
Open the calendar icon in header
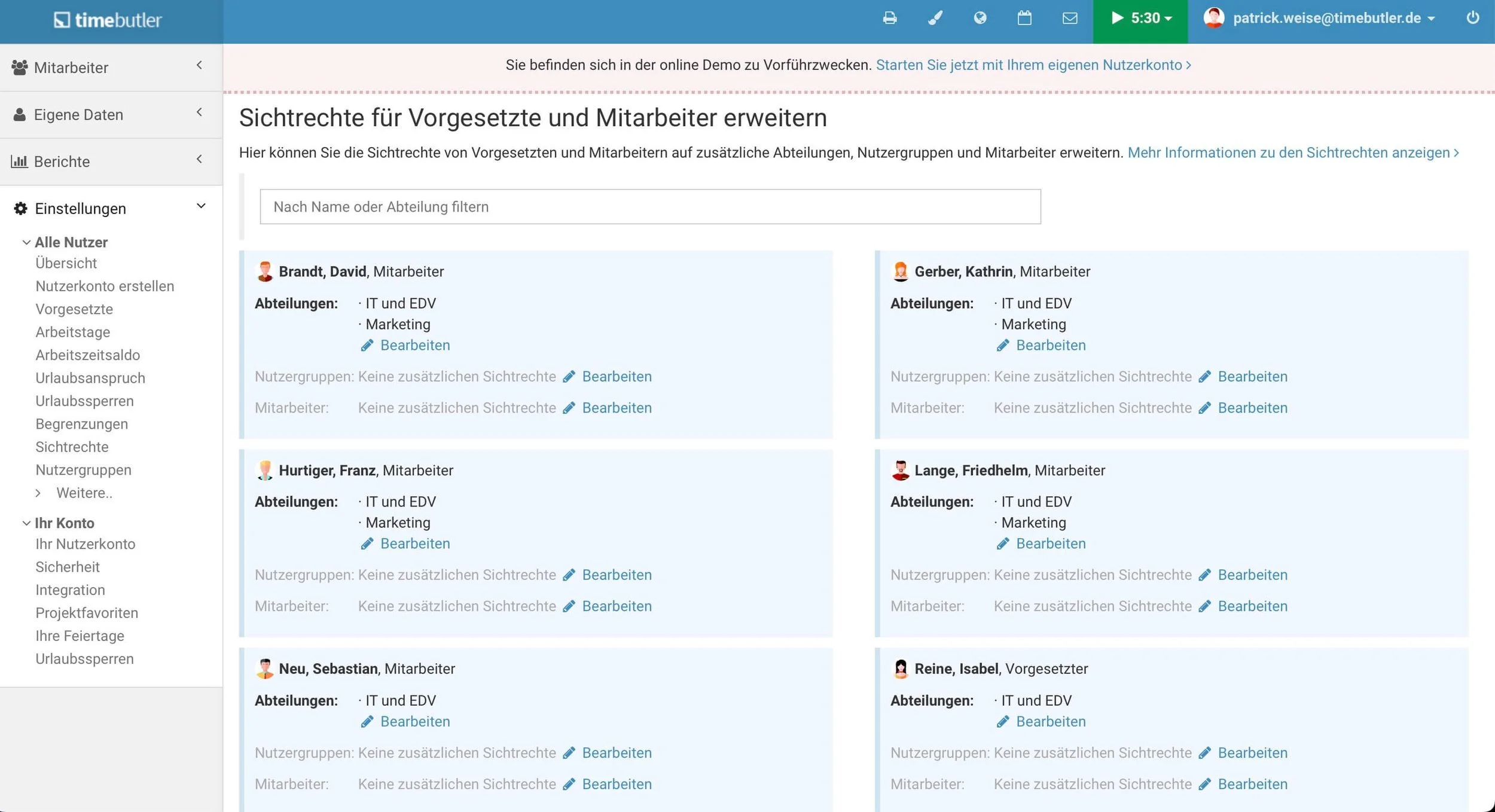(x=1024, y=18)
